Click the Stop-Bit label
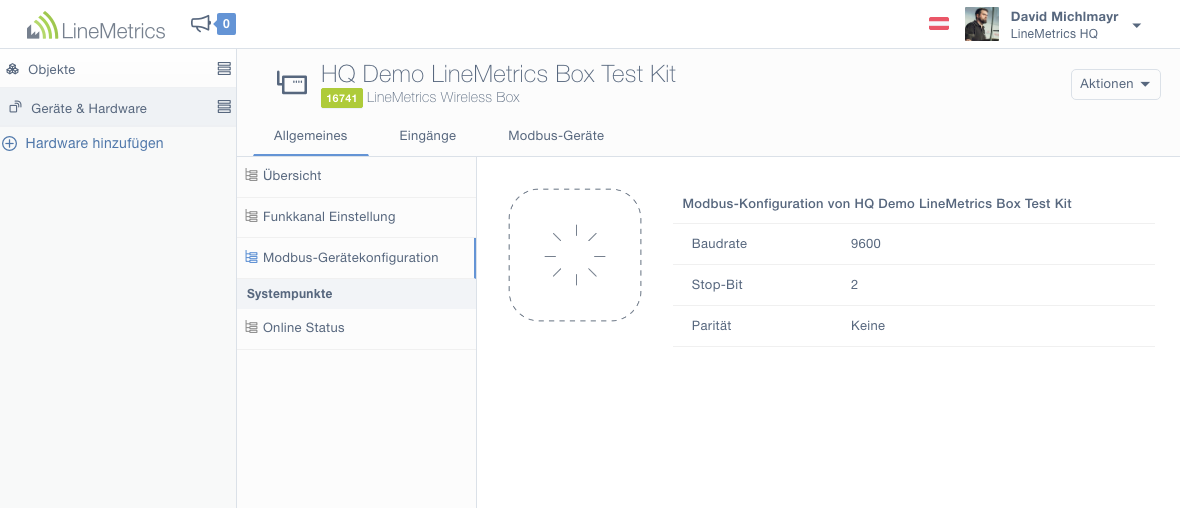This screenshot has width=1180, height=508. point(716,284)
